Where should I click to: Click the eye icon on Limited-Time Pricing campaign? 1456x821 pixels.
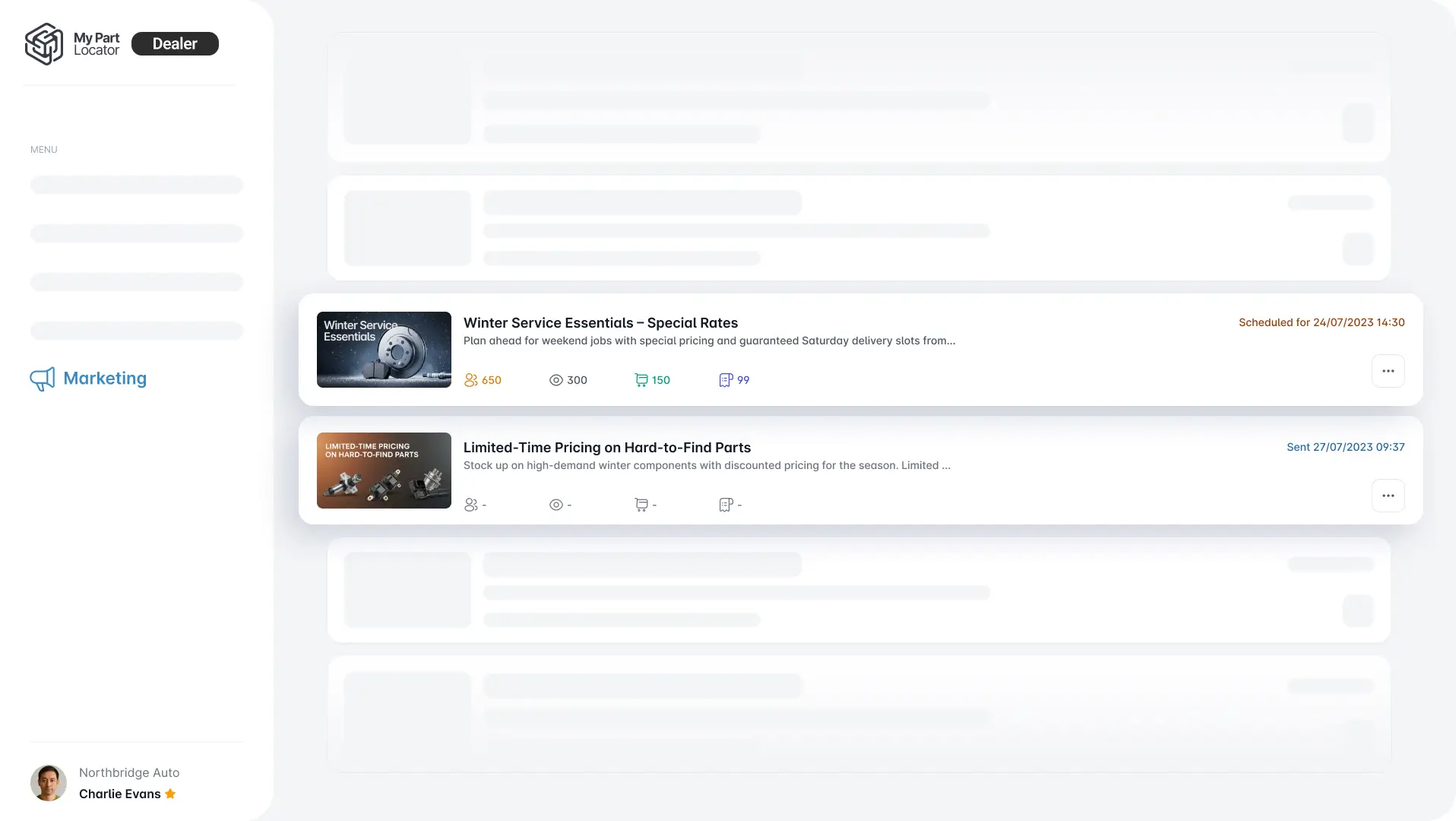point(555,505)
